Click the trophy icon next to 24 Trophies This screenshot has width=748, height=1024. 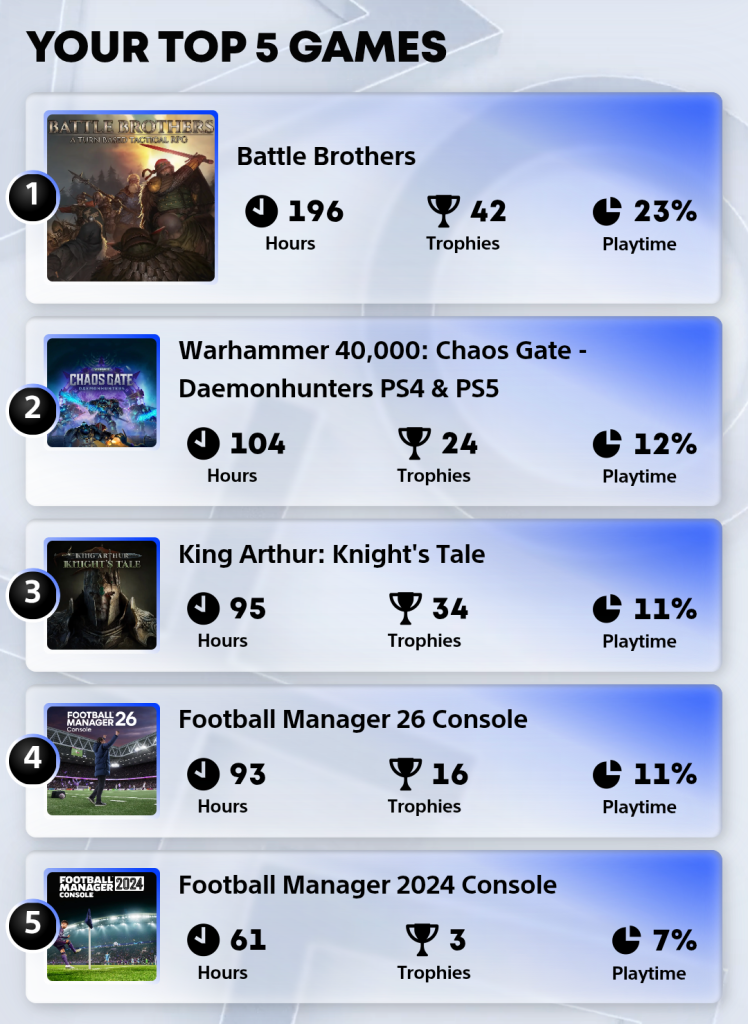[x=415, y=443]
